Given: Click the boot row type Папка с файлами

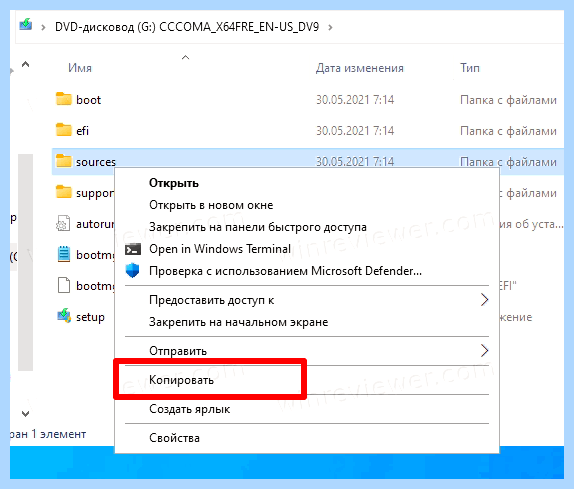Looking at the screenshot, I should click(508, 100).
